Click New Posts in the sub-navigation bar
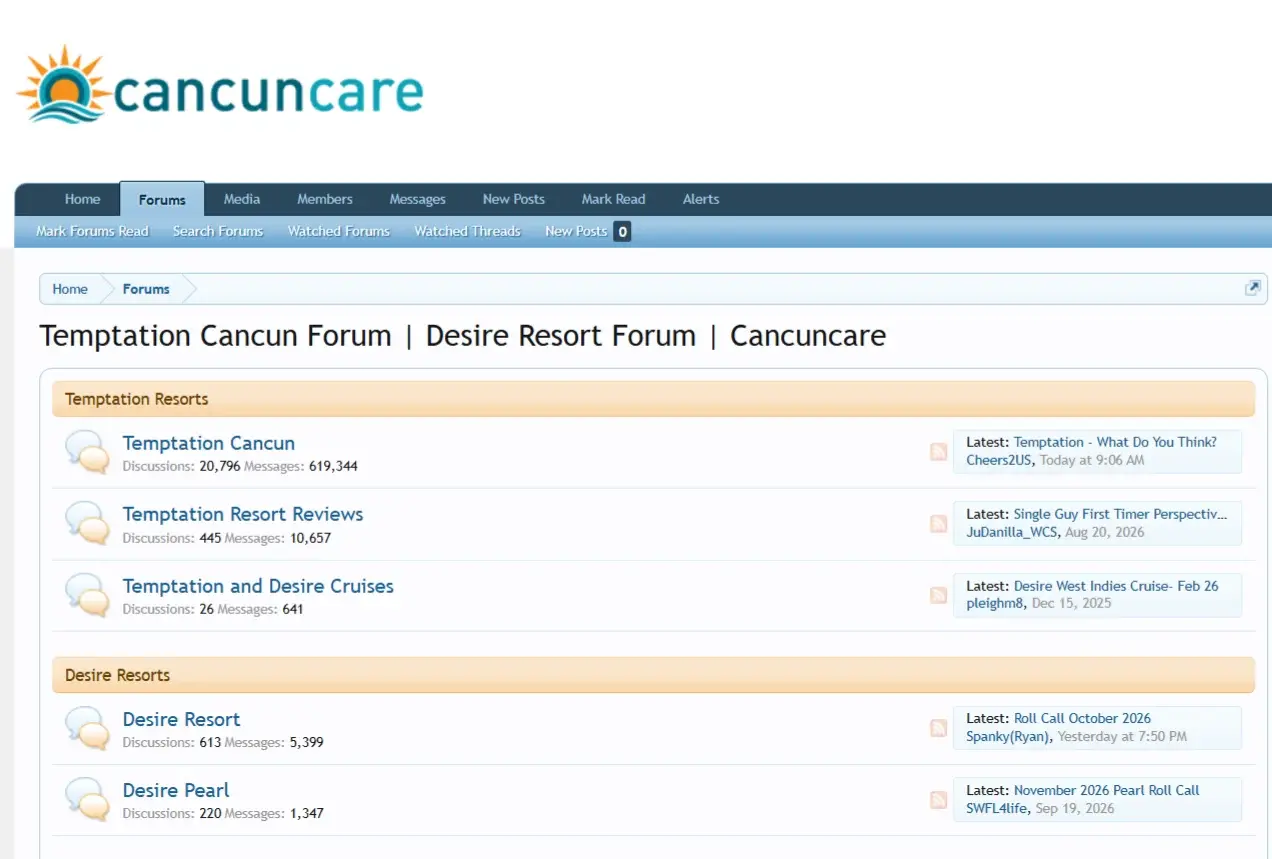 [x=576, y=231]
